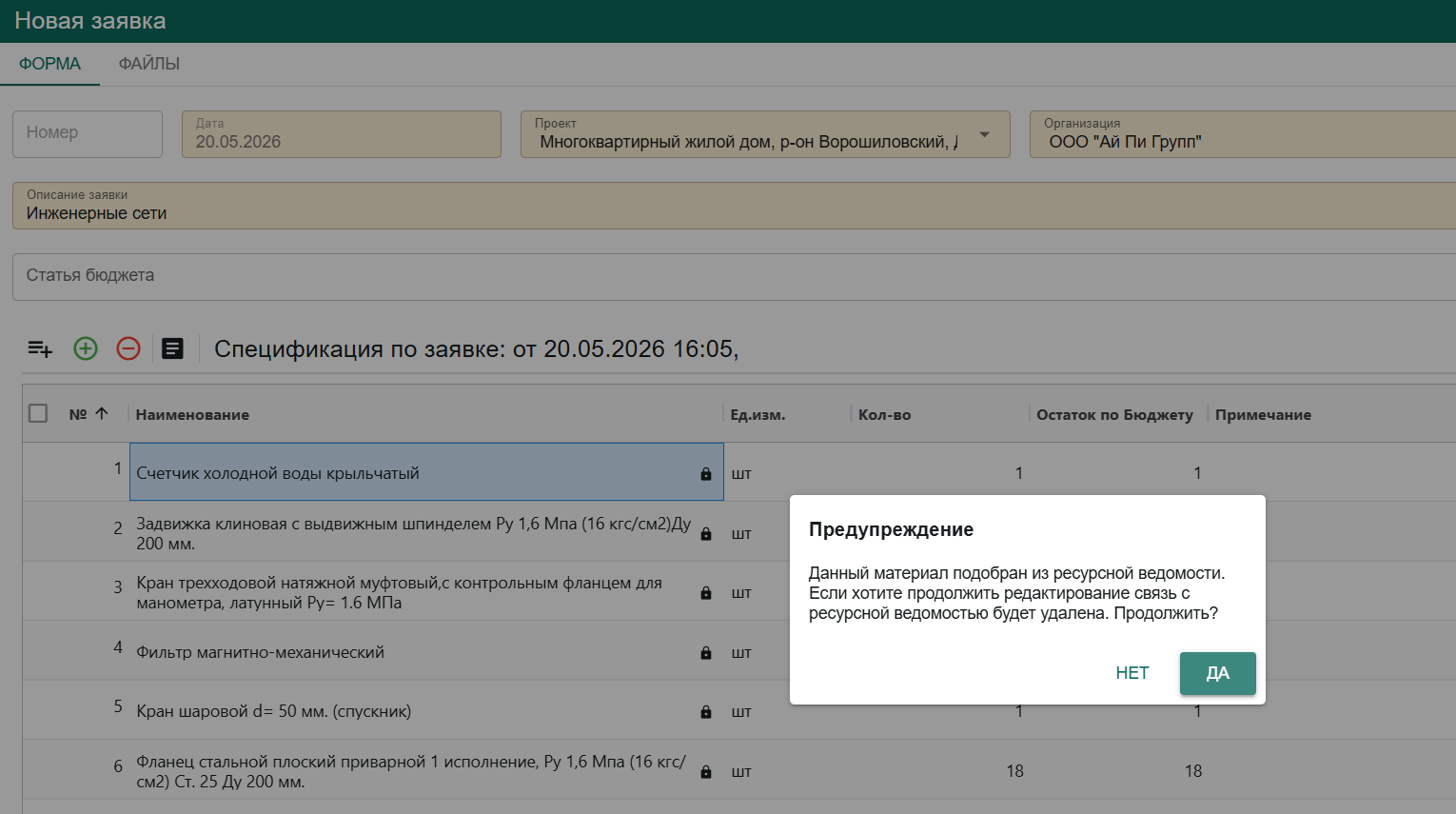Remove a row with the red minus icon
This screenshot has width=1456, height=814.
click(x=128, y=348)
